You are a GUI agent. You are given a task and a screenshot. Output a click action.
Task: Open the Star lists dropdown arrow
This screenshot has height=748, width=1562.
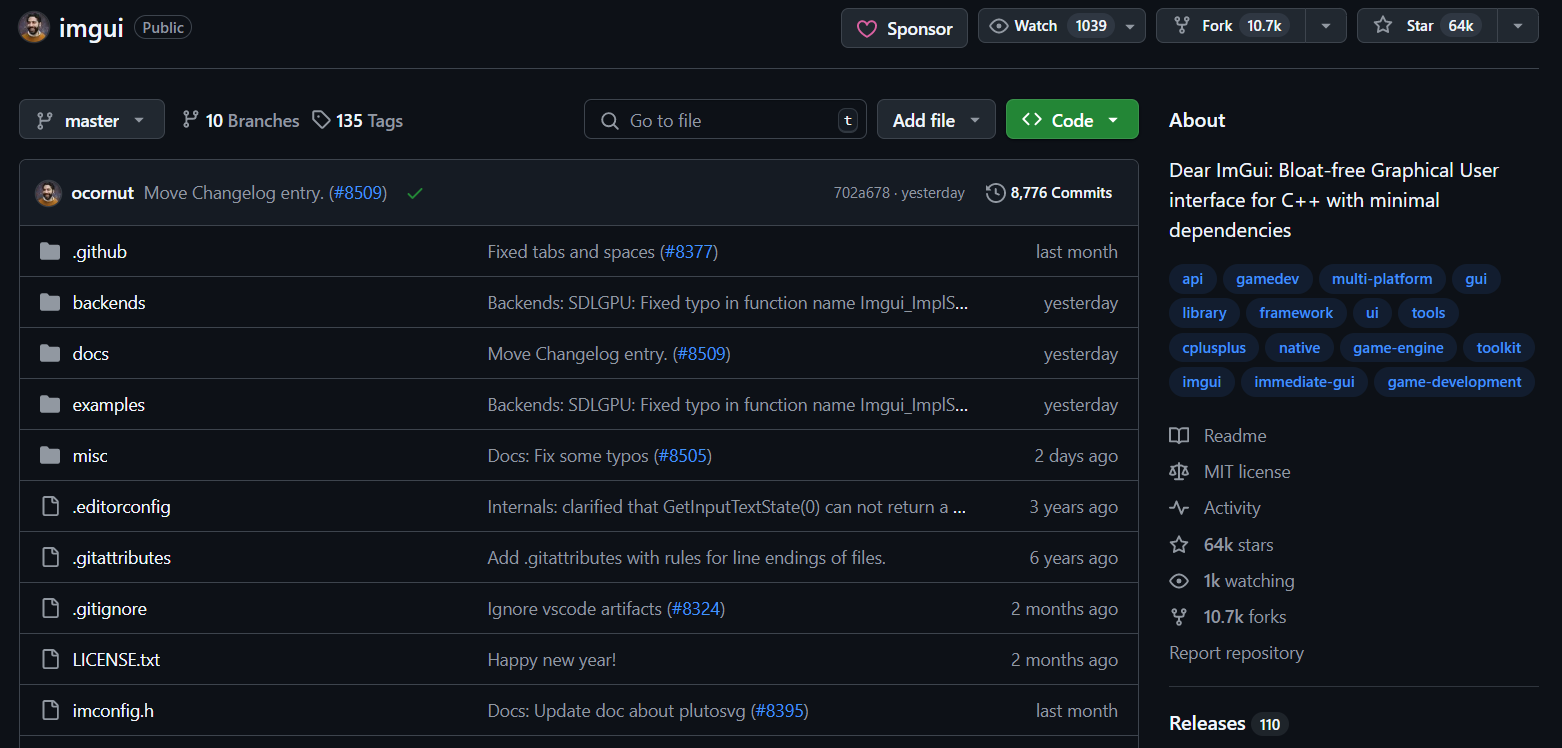1518,26
